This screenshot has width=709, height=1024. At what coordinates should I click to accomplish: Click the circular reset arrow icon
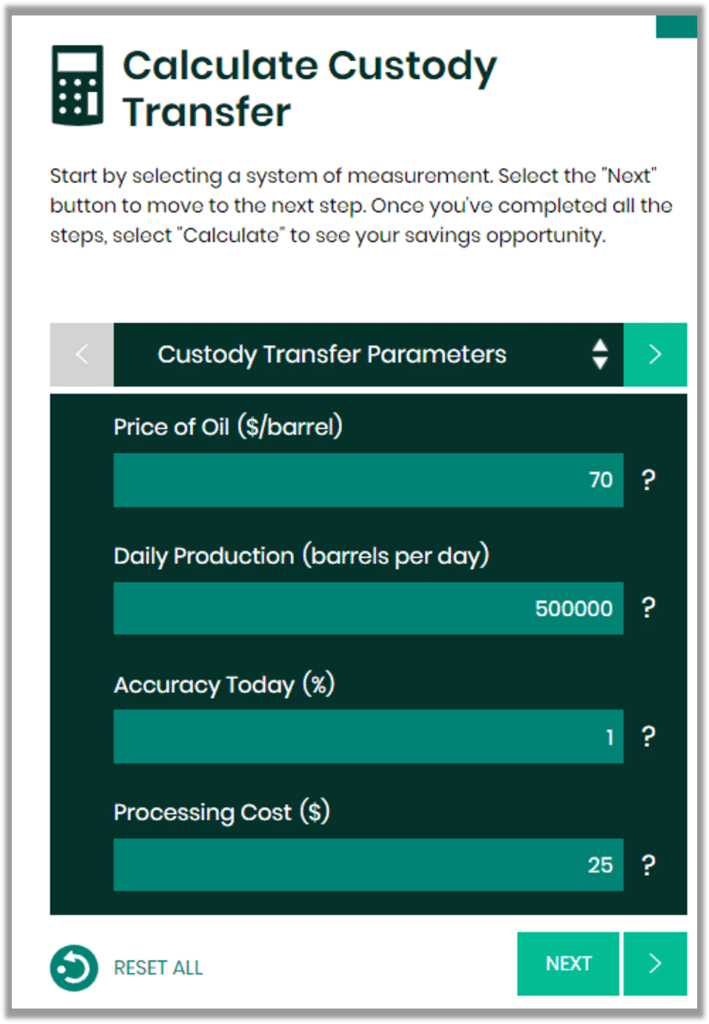pyautogui.click(x=74, y=968)
